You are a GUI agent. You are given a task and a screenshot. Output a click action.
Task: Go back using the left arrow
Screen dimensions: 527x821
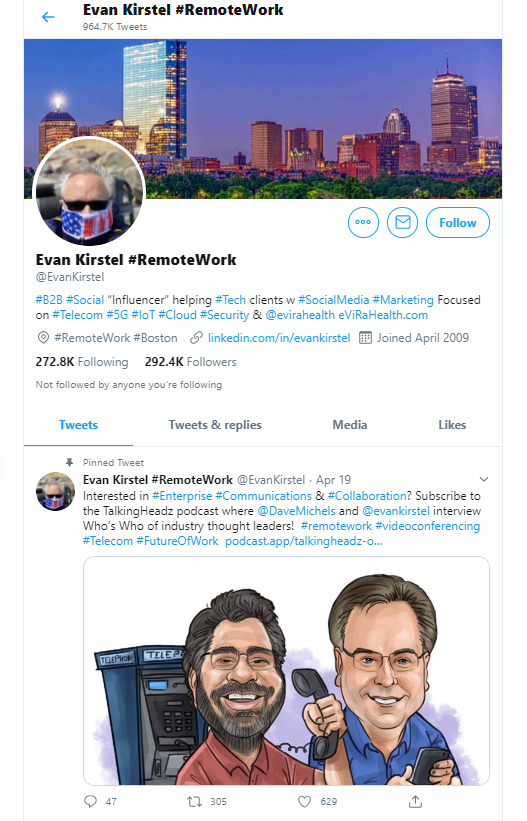[x=48, y=17]
